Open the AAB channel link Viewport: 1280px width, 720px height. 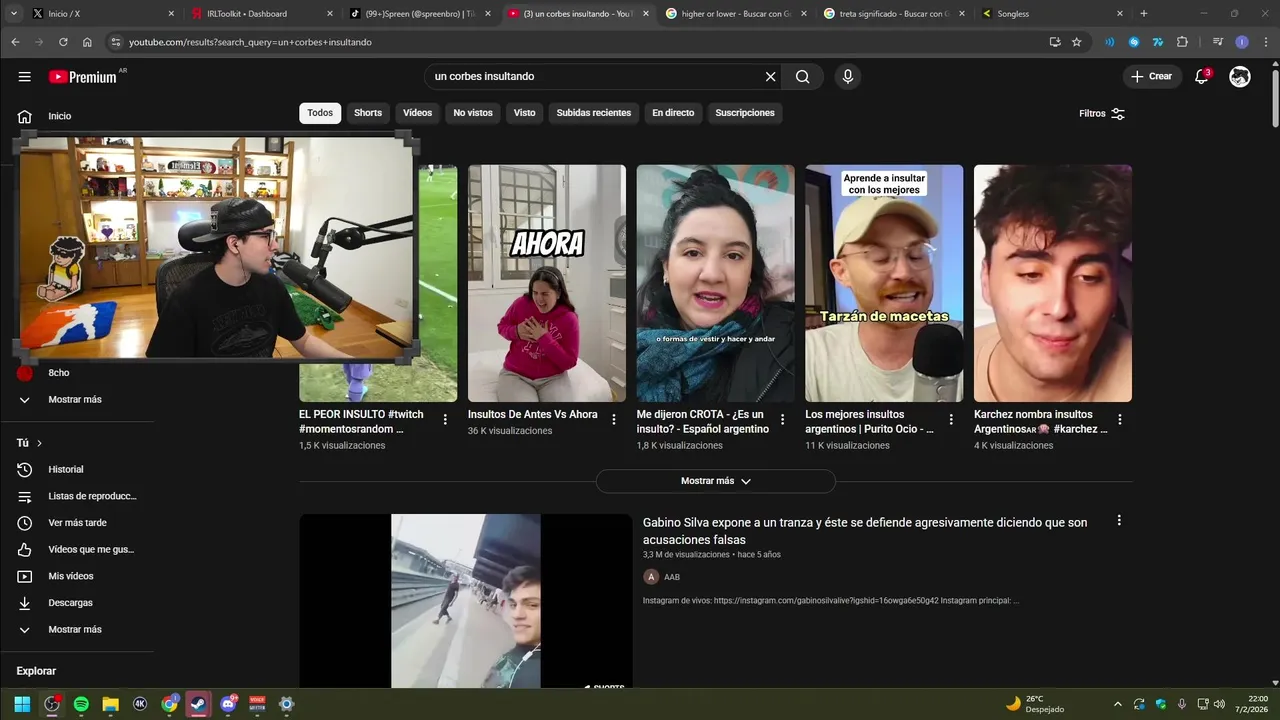(672, 577)
